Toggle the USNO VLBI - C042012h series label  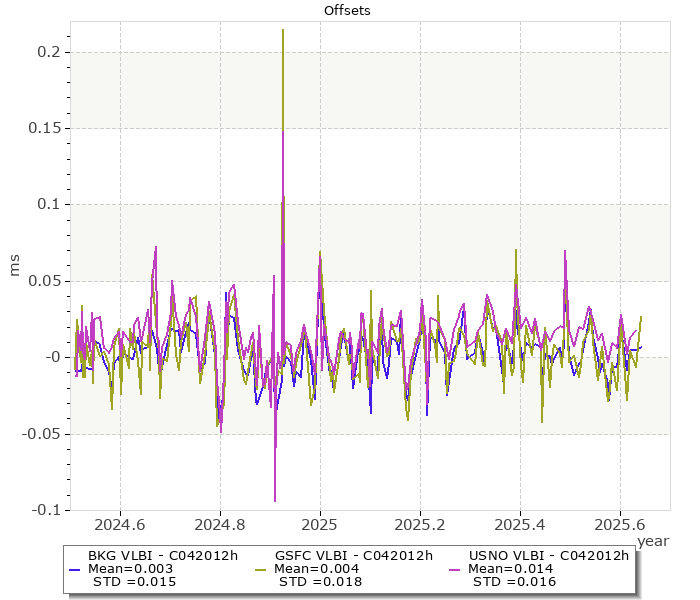pos(547,556)
